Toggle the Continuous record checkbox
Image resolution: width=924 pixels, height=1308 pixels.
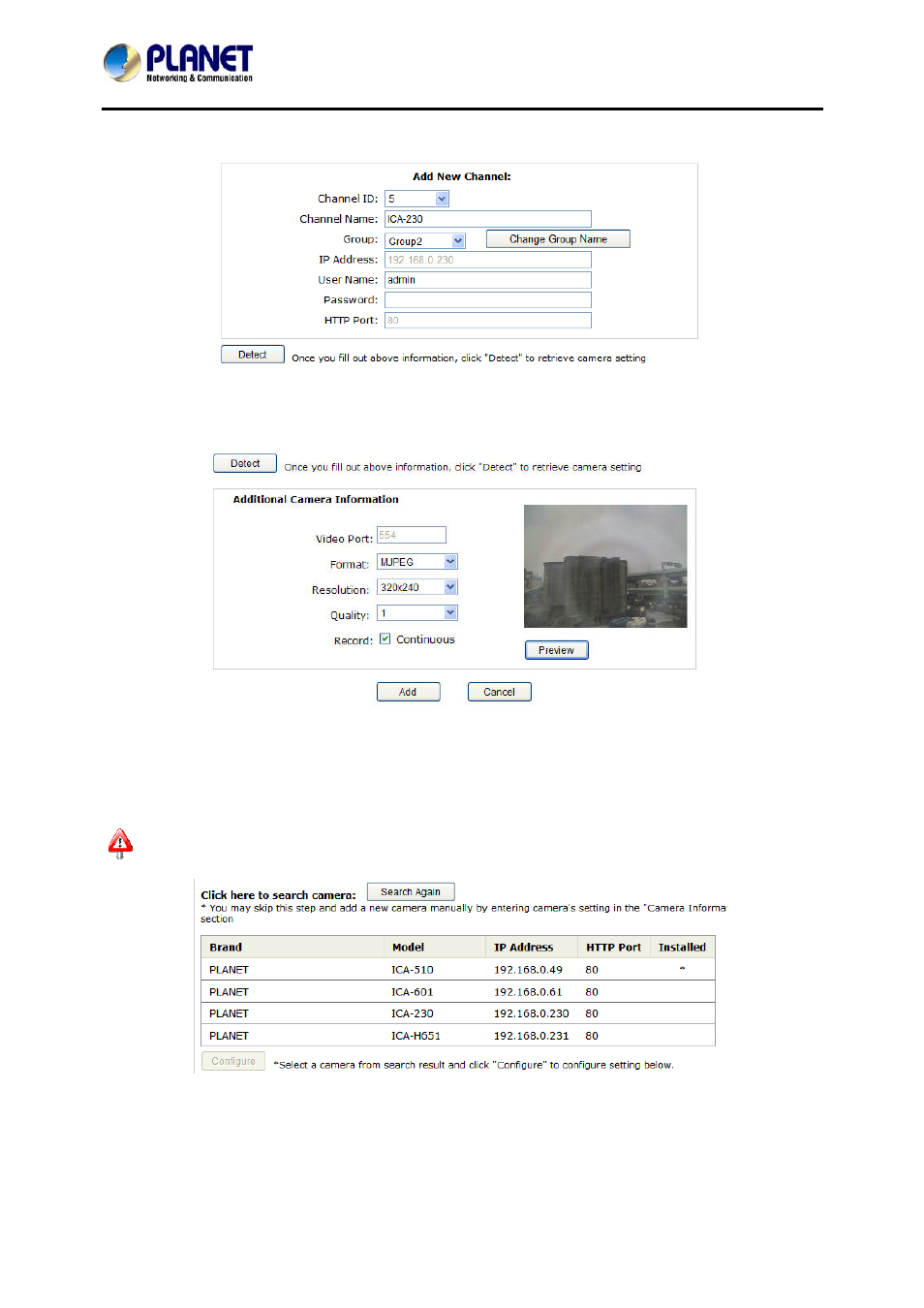pyautogui.click(x=385, y=639)
